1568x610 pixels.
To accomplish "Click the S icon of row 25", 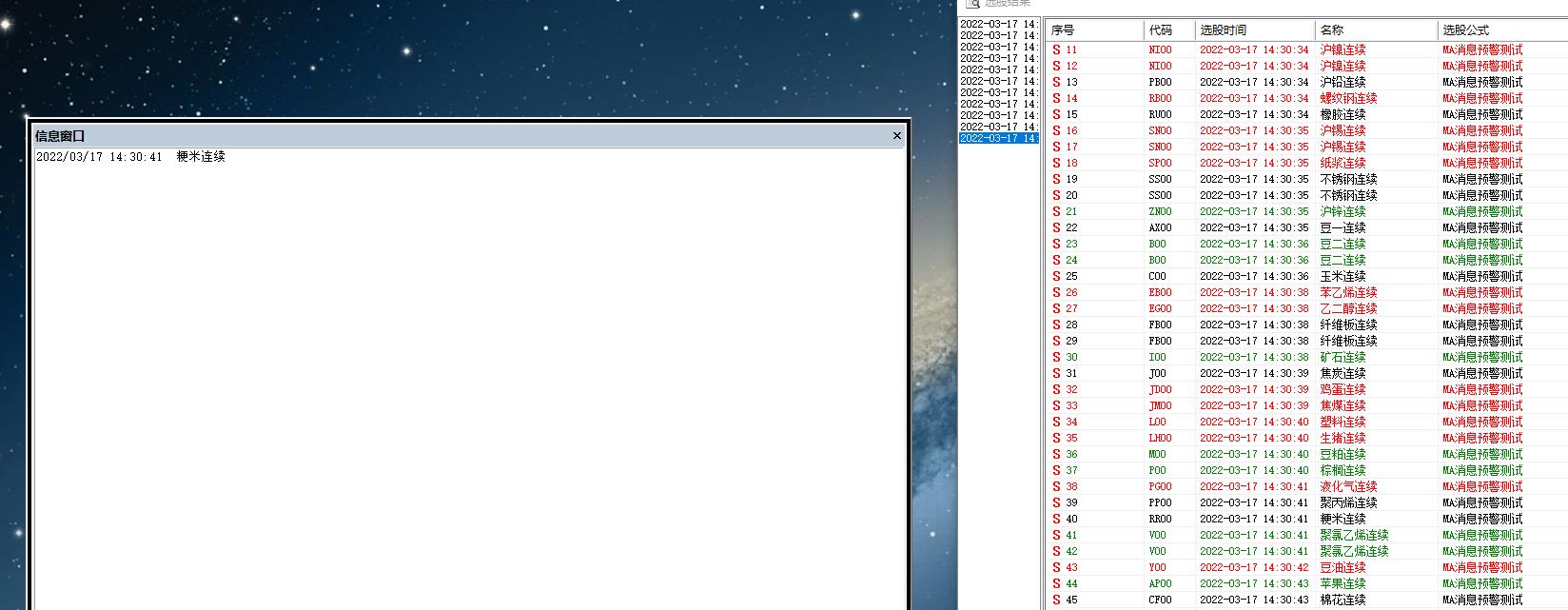I will click(x=1056, y=276).
